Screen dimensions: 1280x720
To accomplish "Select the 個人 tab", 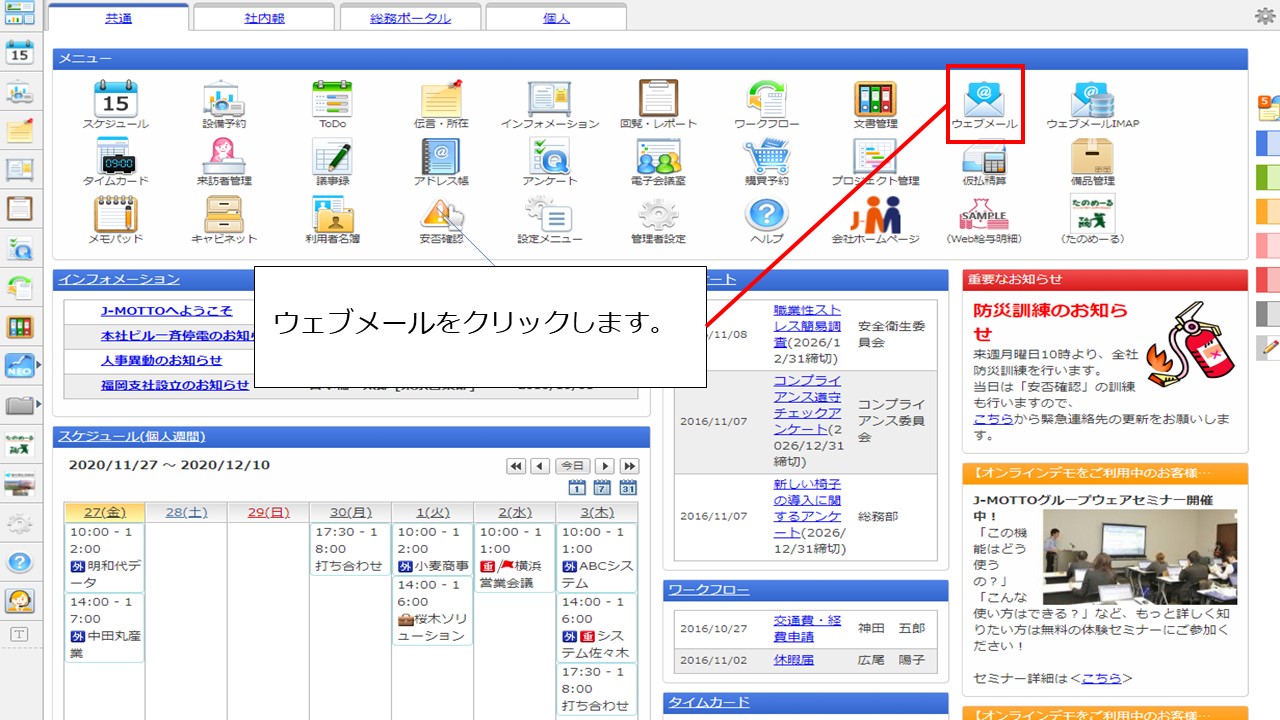I will (556, 18).
